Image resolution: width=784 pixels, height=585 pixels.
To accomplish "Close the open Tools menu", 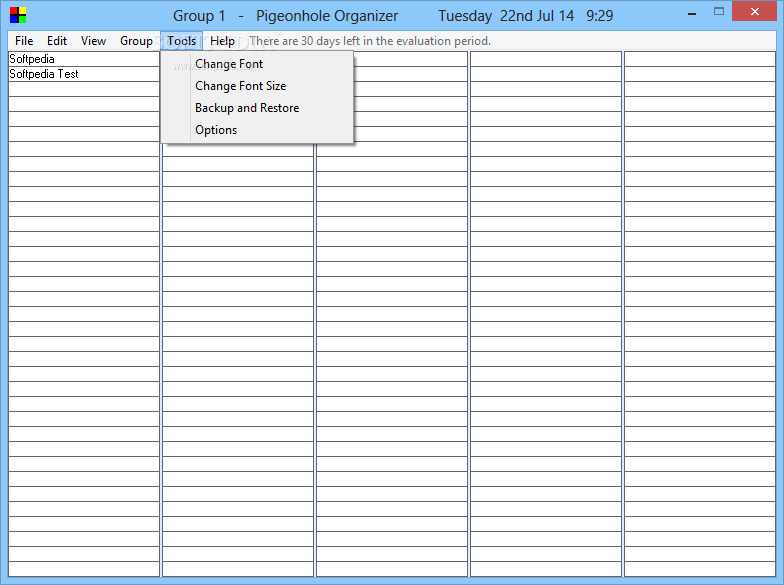I will coord(182,41).
